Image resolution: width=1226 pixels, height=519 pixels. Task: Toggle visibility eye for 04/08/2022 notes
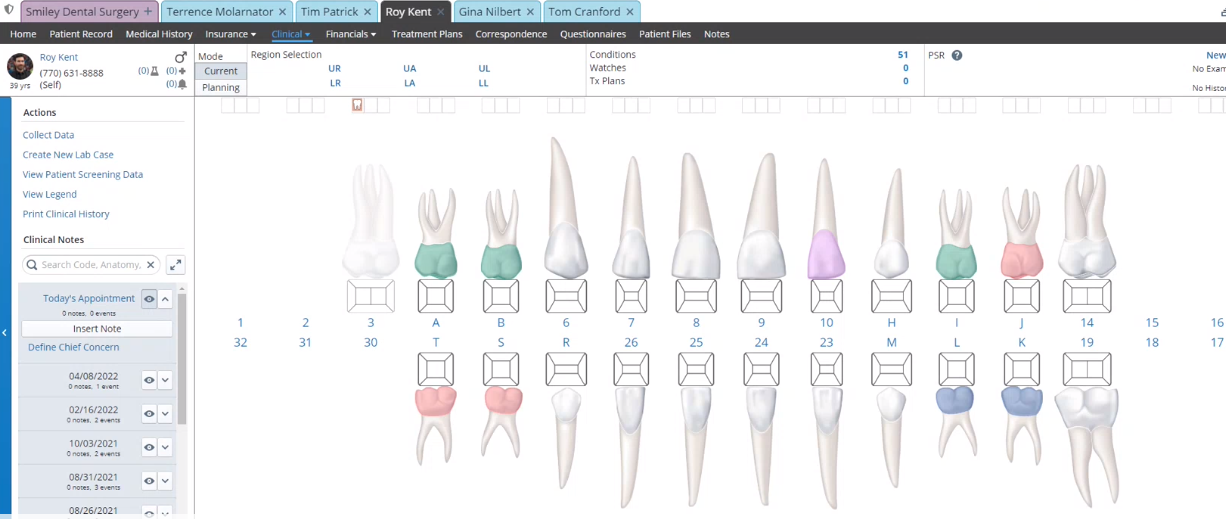tap(149, 380)
